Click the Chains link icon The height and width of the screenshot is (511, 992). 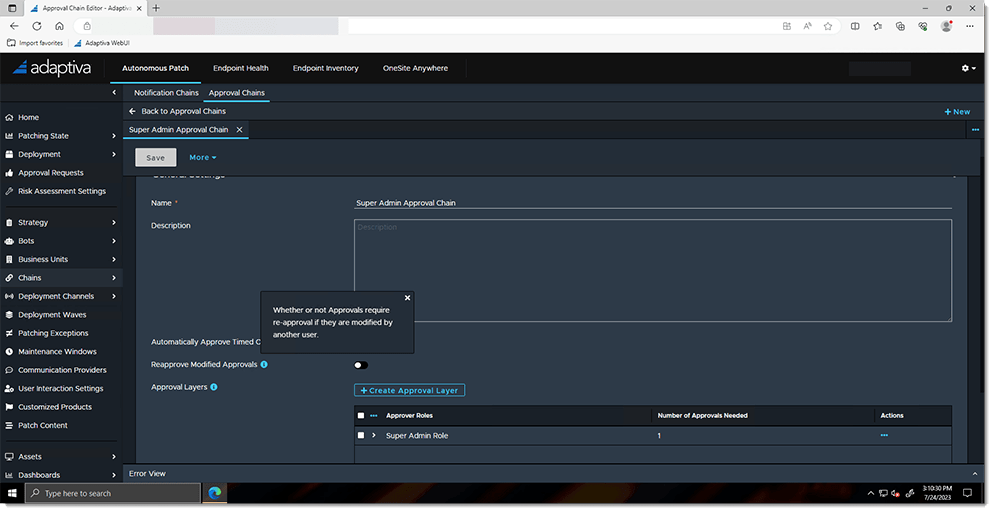coord(9,278)
